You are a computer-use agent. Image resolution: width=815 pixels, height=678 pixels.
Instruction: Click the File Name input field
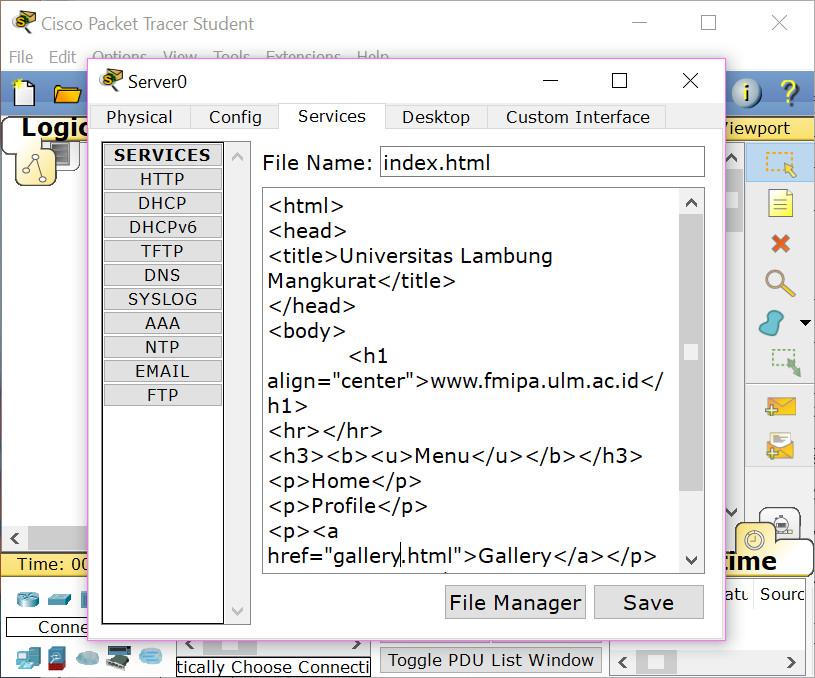click(x=542, y=162)
